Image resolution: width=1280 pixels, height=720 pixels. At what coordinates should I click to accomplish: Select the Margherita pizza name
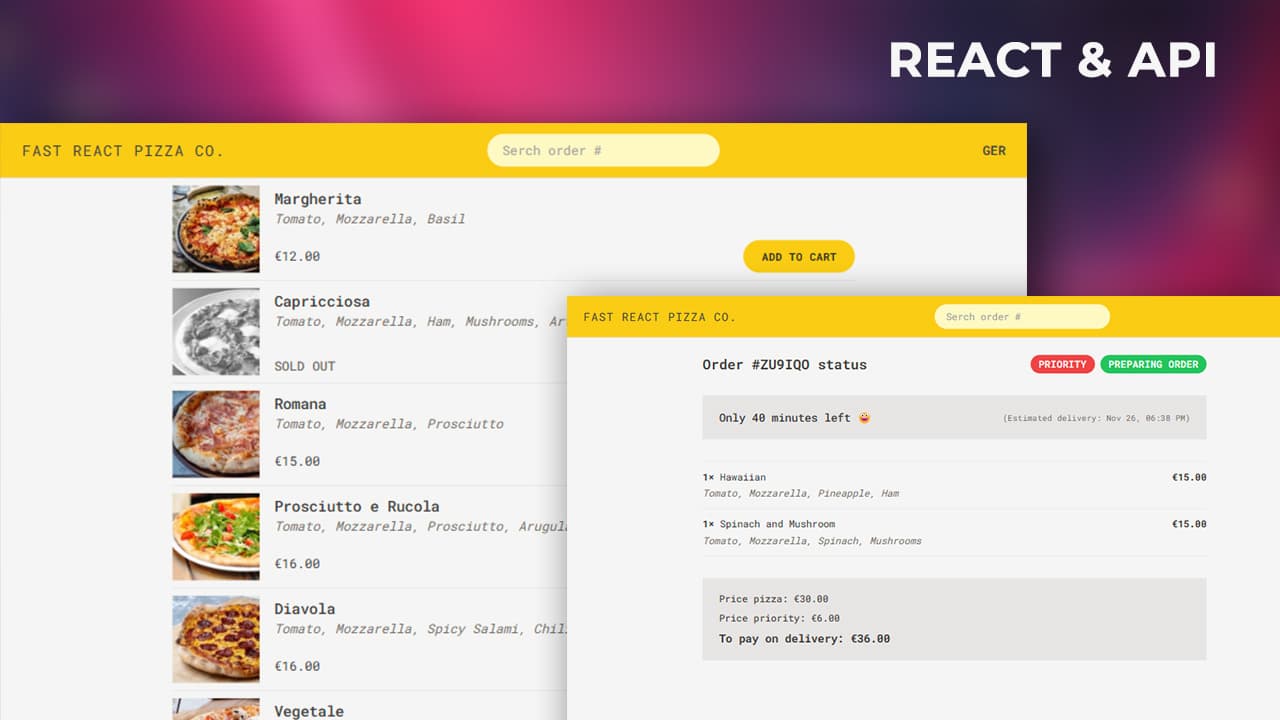point(318,199)
